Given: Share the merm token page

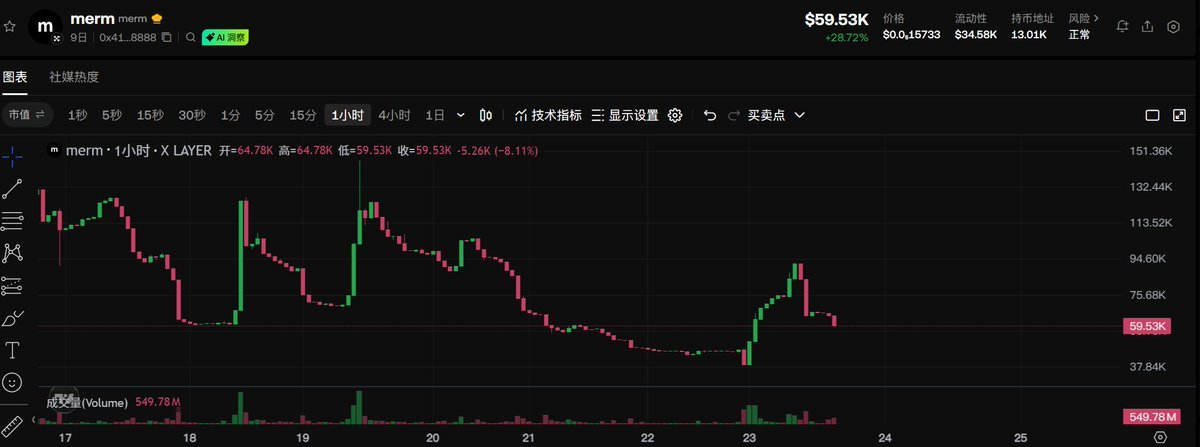Looking at the screenshot, I should [x=1148, y=27].
